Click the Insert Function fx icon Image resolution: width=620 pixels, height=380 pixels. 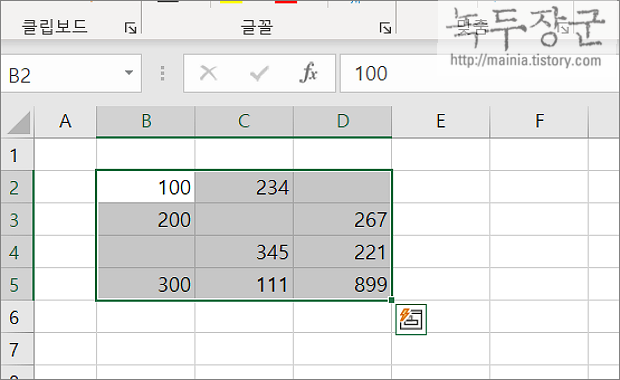(308, 73)
